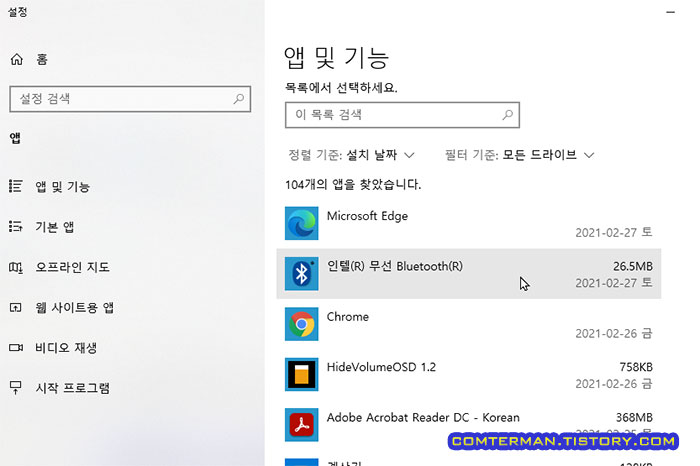Select Adobe Acrobat Reader DC - Korean name
This screenshot has width=700, height=466.
point(423,417)
